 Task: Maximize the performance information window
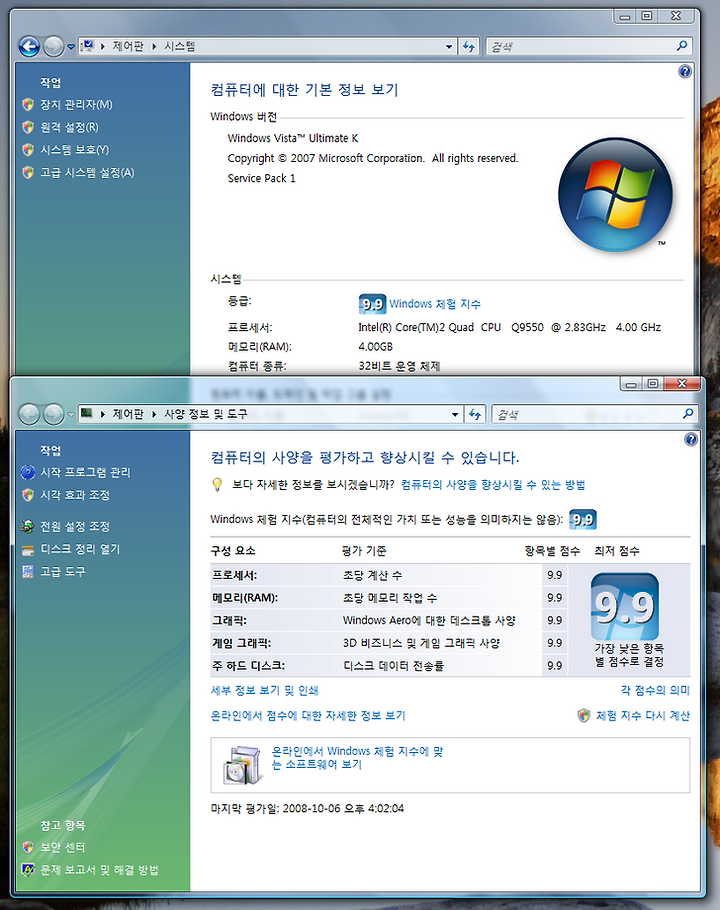(653, 384)
